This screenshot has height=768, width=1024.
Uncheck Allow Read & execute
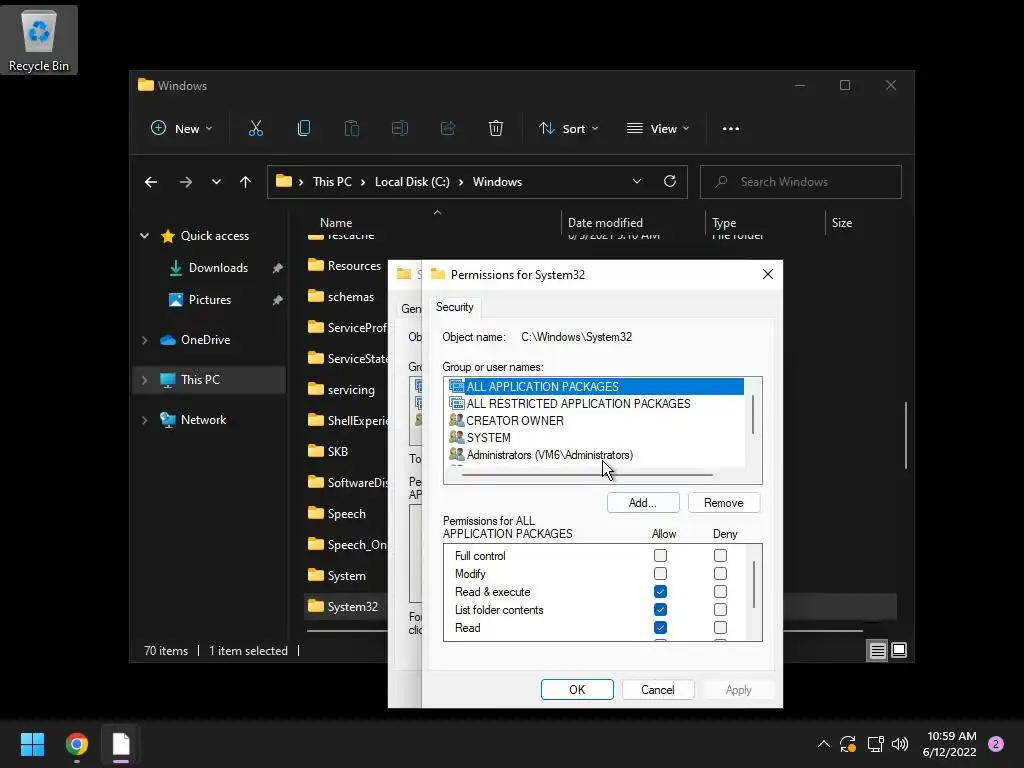[660, 592]
